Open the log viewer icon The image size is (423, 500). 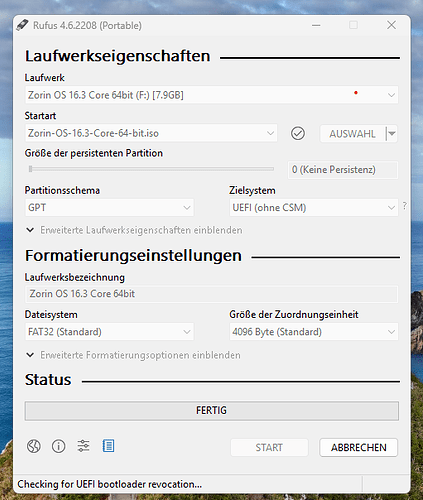point(108,446)
